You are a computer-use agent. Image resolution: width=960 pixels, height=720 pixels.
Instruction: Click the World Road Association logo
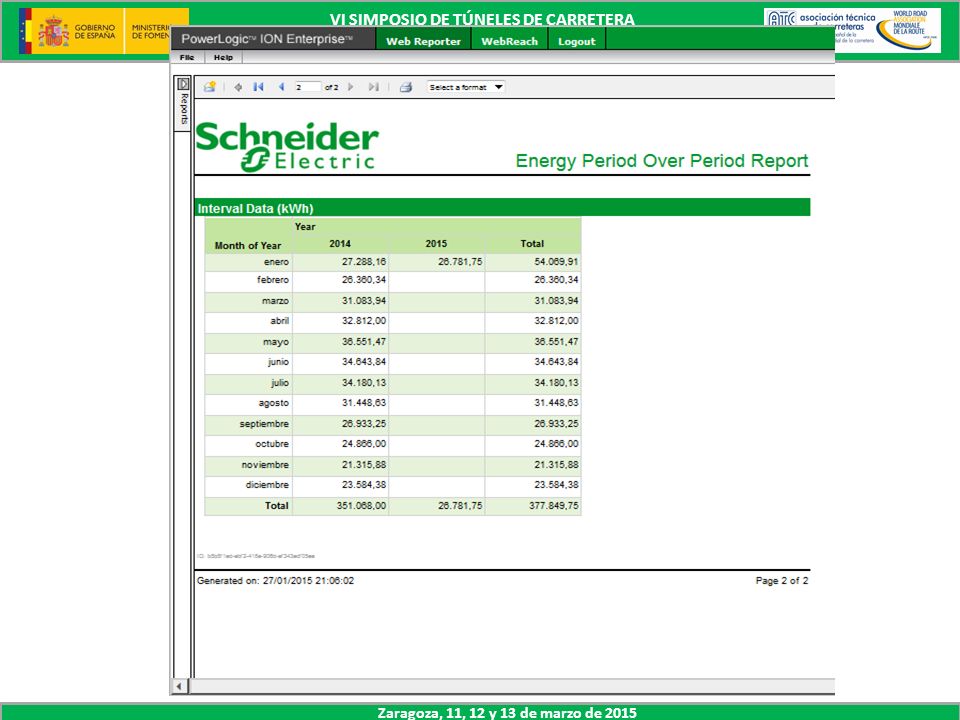coord(907,31)
